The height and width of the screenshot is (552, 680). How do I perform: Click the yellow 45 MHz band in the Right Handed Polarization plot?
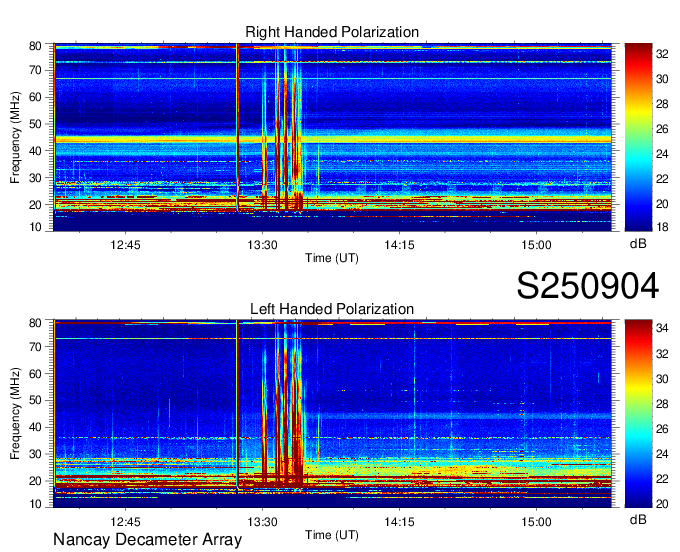point(332,140)
